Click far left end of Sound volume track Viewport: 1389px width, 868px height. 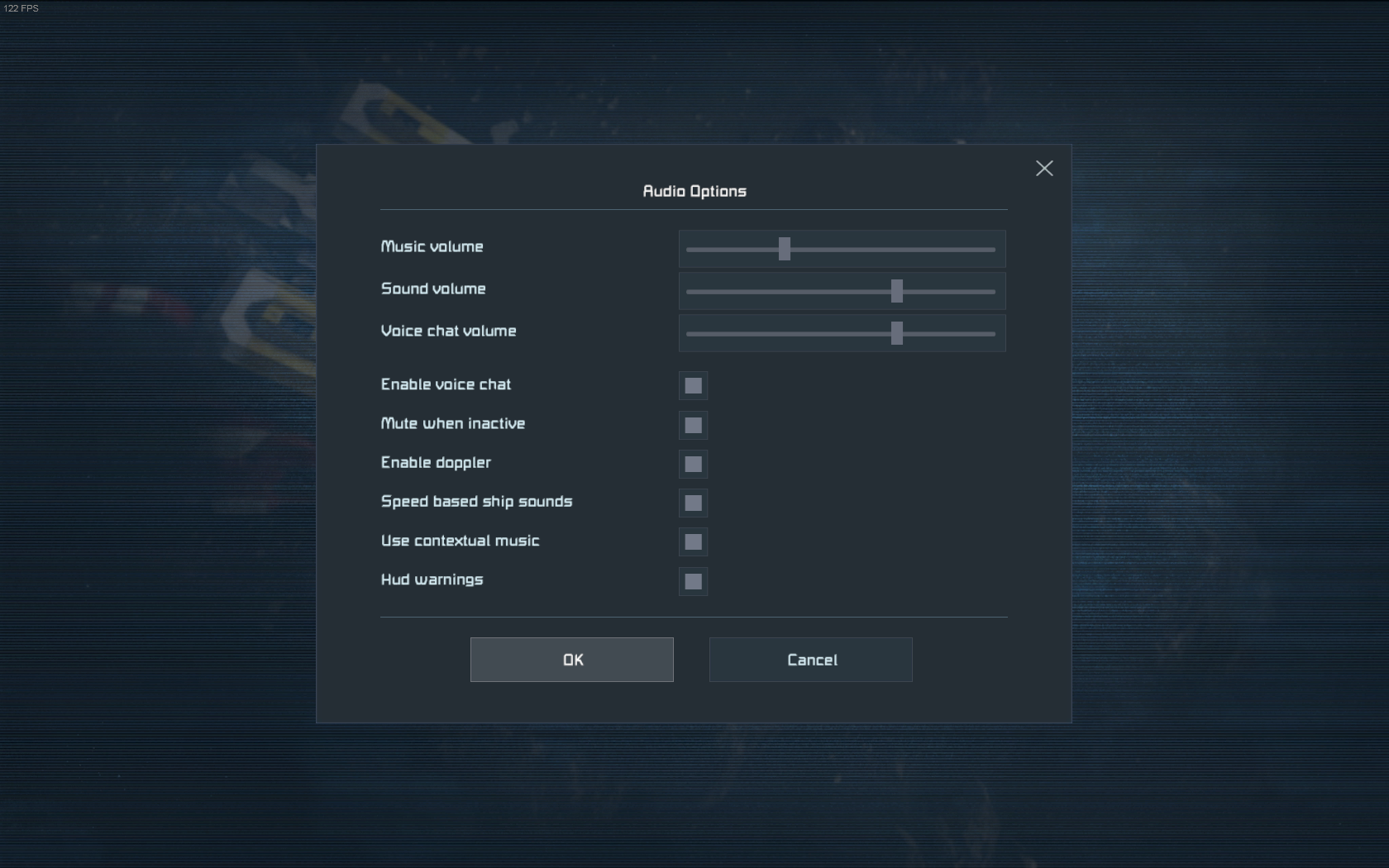tap(690, 291)
